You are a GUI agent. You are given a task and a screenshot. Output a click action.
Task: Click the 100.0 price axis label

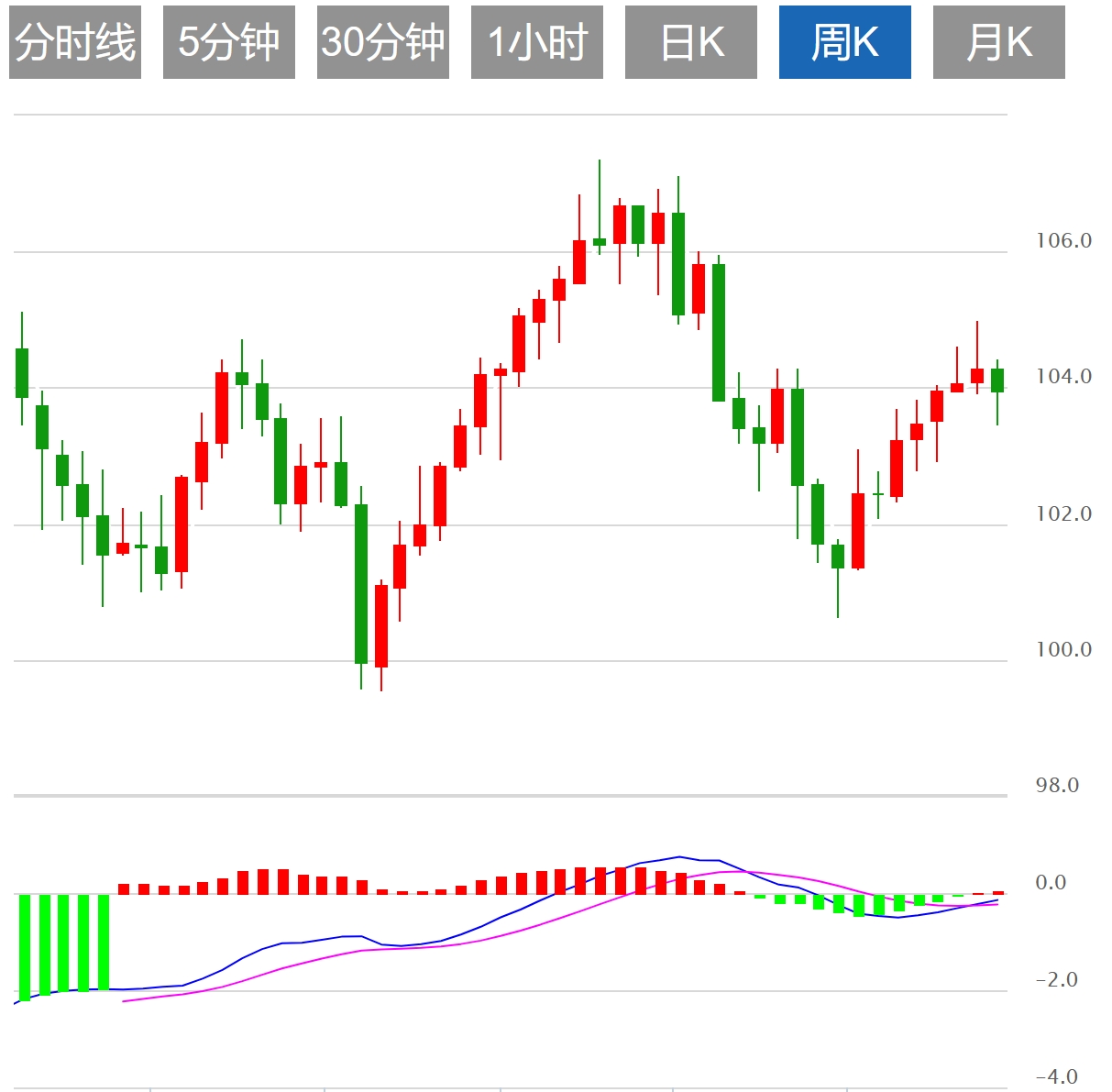point(1063,650)
